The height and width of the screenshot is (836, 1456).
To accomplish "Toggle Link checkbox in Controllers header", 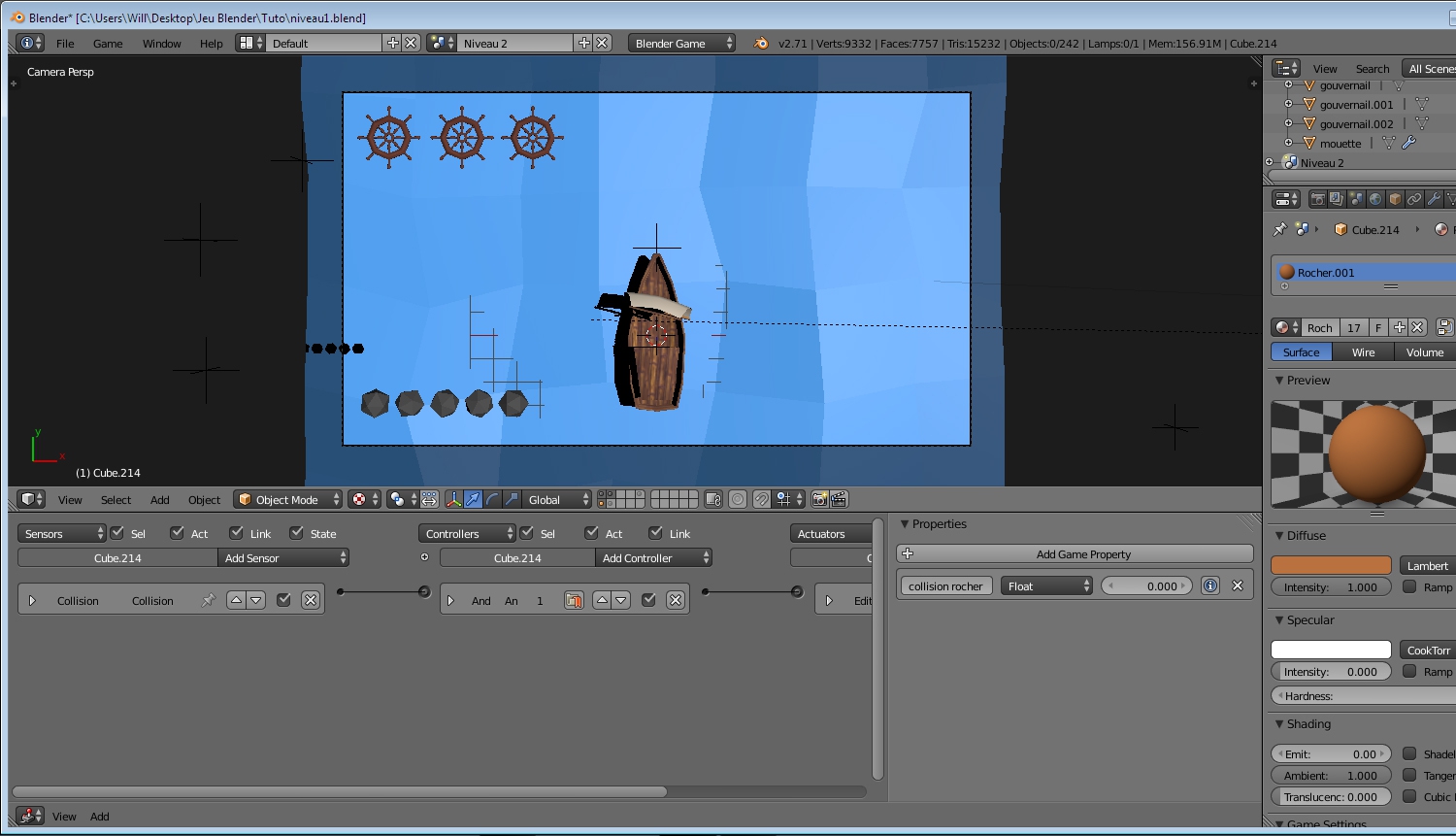I will [656, 532].
